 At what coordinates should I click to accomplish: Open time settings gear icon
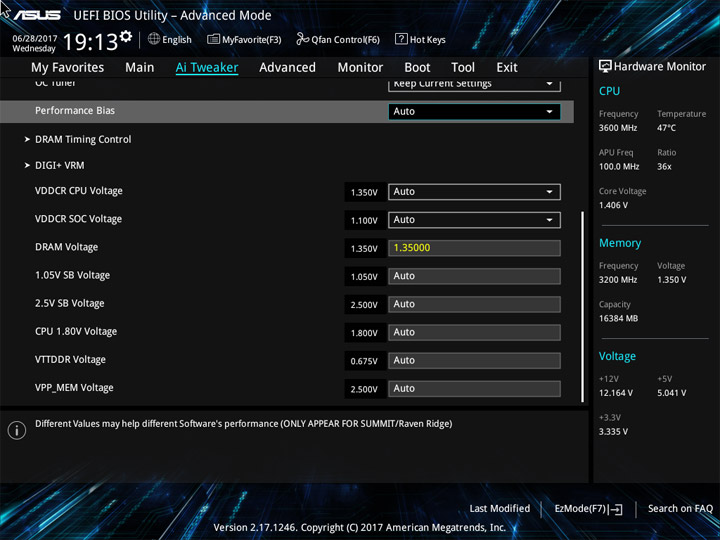tap(126, 36)
